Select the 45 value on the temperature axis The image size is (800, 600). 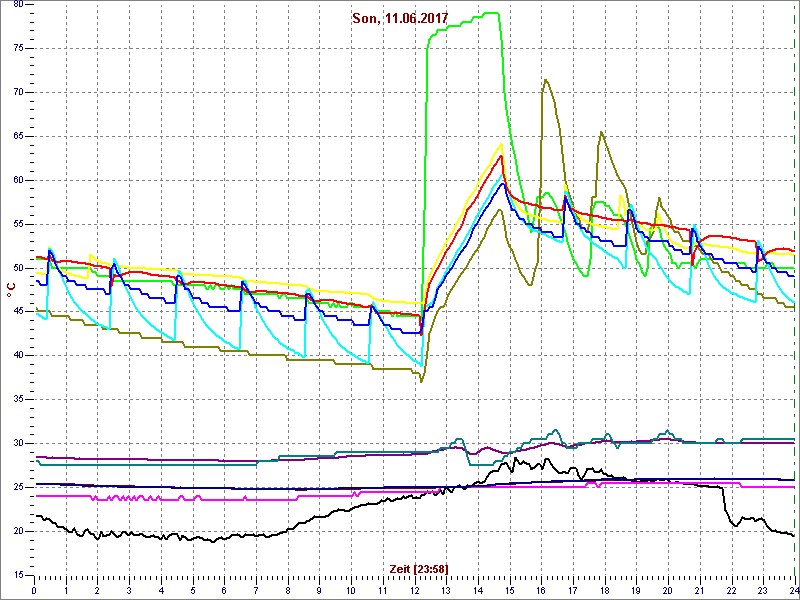pos(18,312)
